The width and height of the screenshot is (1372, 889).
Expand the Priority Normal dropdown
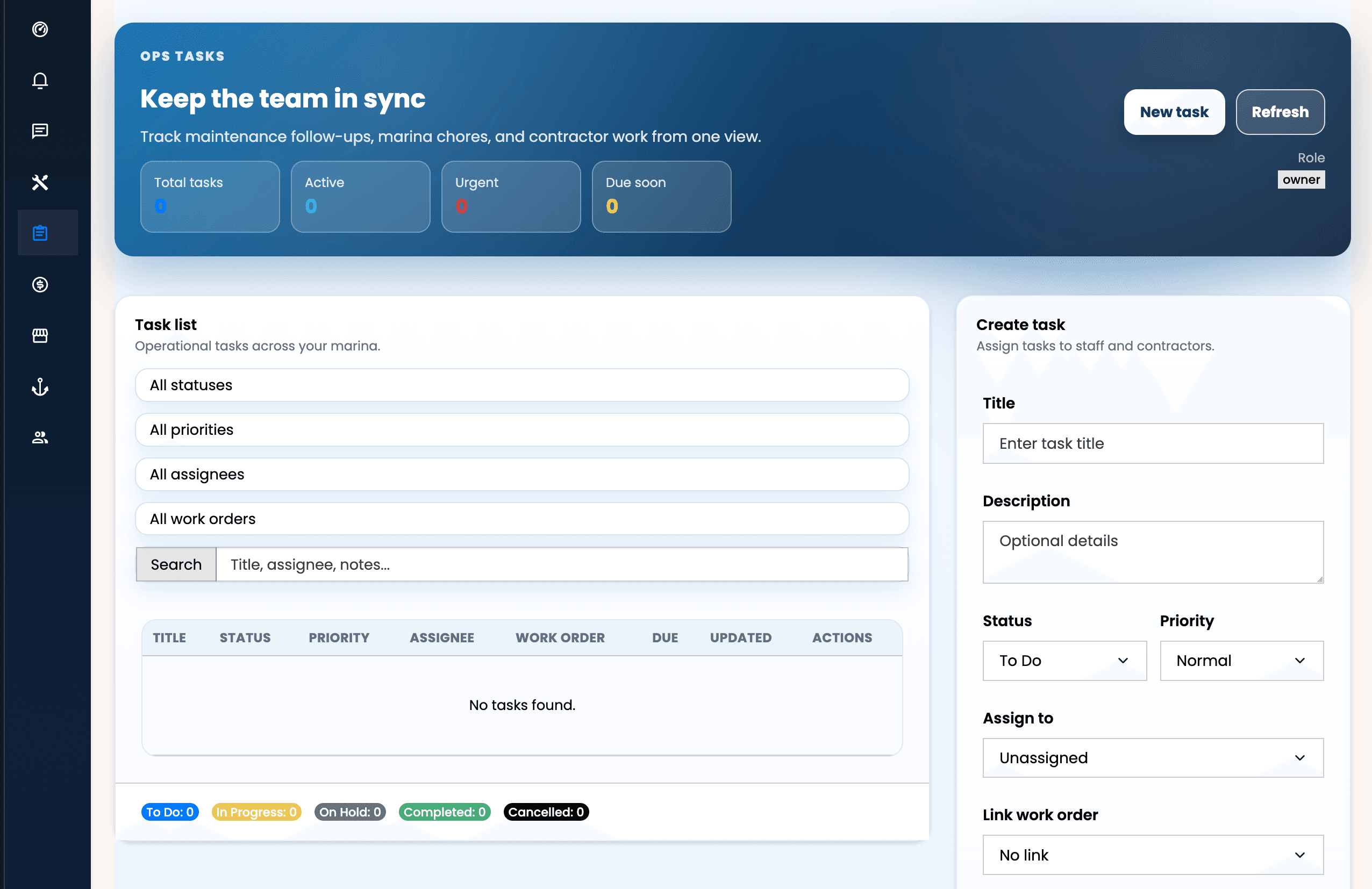coord(1241,660)
